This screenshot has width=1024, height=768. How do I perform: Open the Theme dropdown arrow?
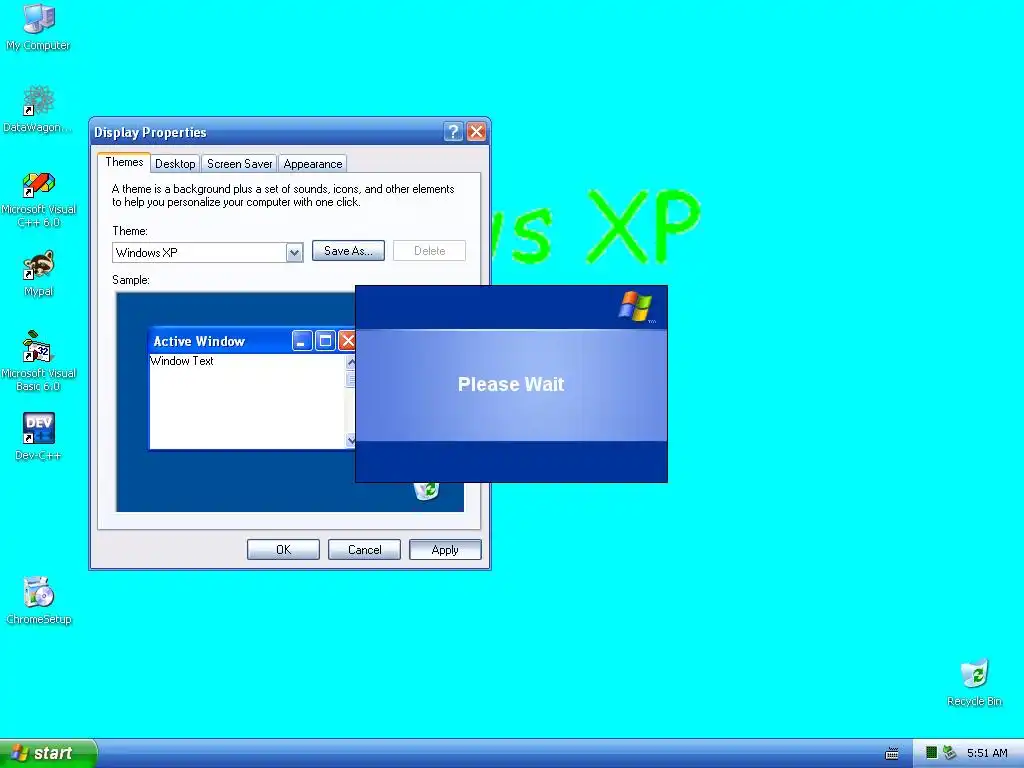tap(294, 253)
